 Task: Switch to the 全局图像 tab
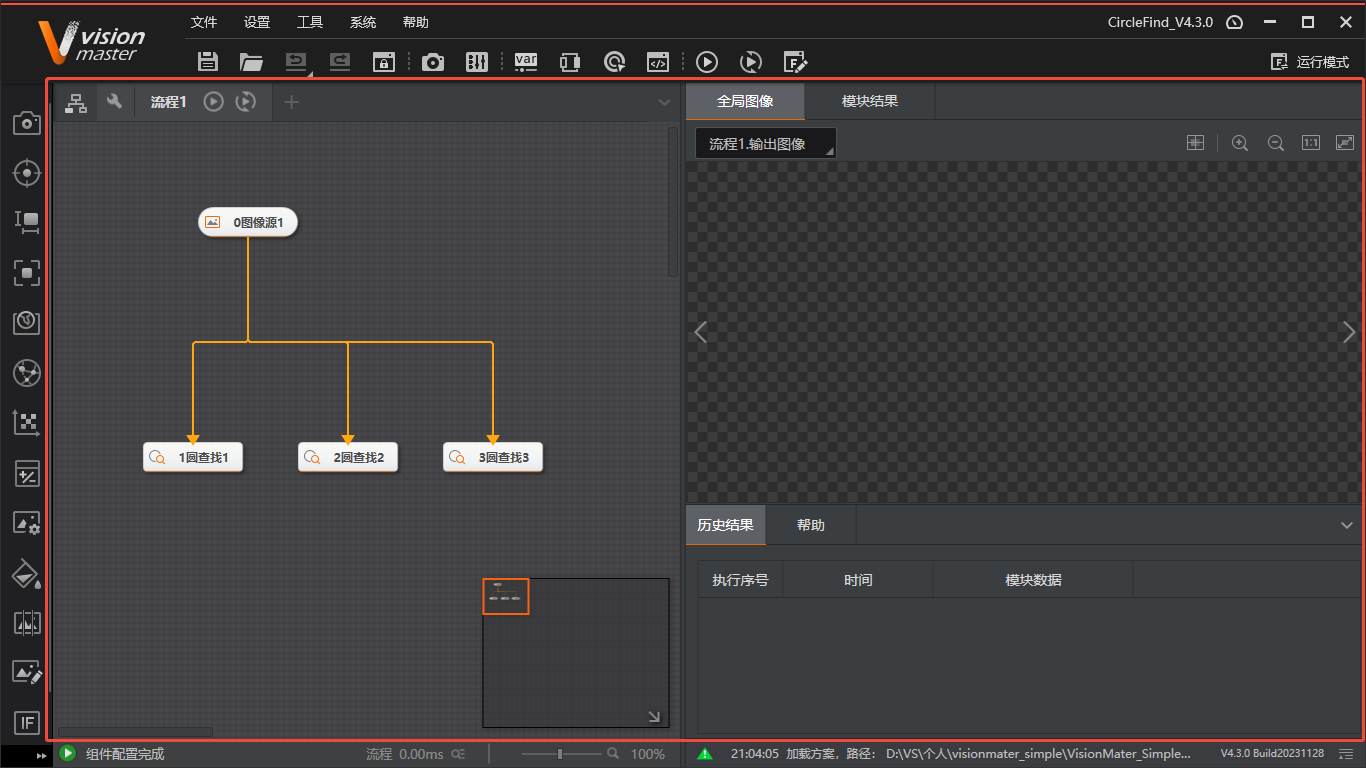(x=745, y=102)
